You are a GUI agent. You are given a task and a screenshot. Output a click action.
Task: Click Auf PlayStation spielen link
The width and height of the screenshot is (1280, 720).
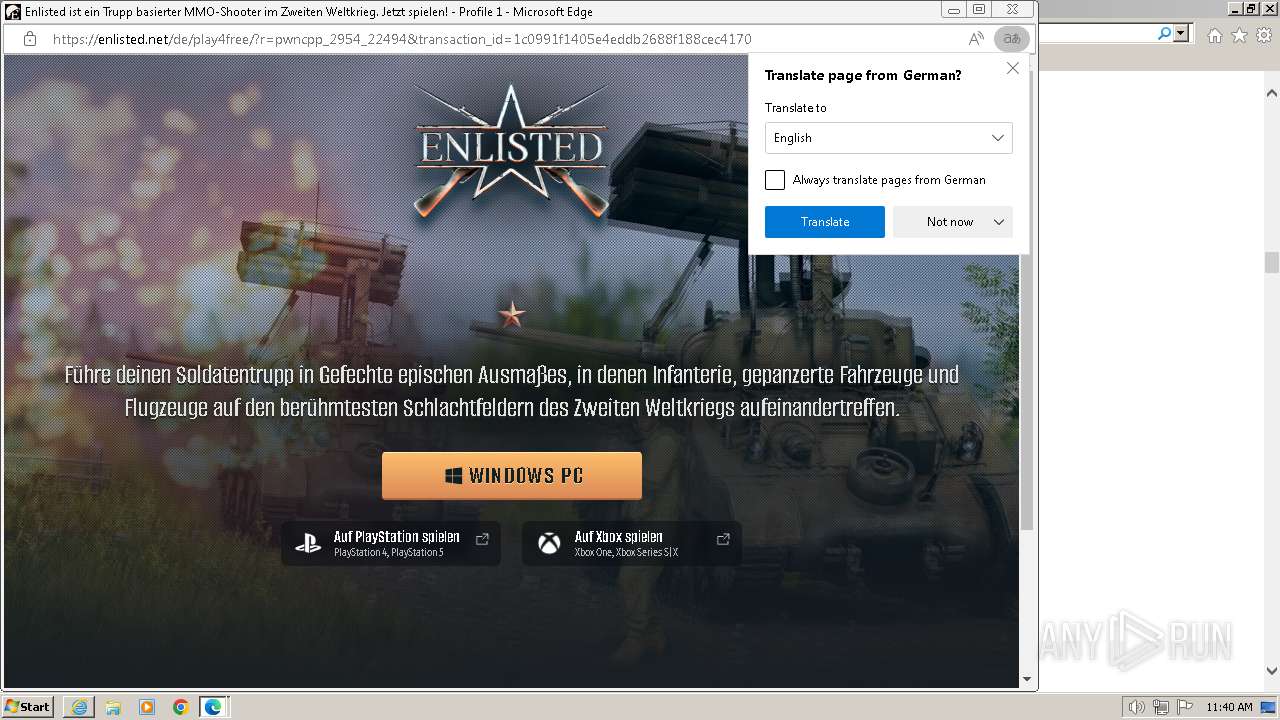coord(391,544)
